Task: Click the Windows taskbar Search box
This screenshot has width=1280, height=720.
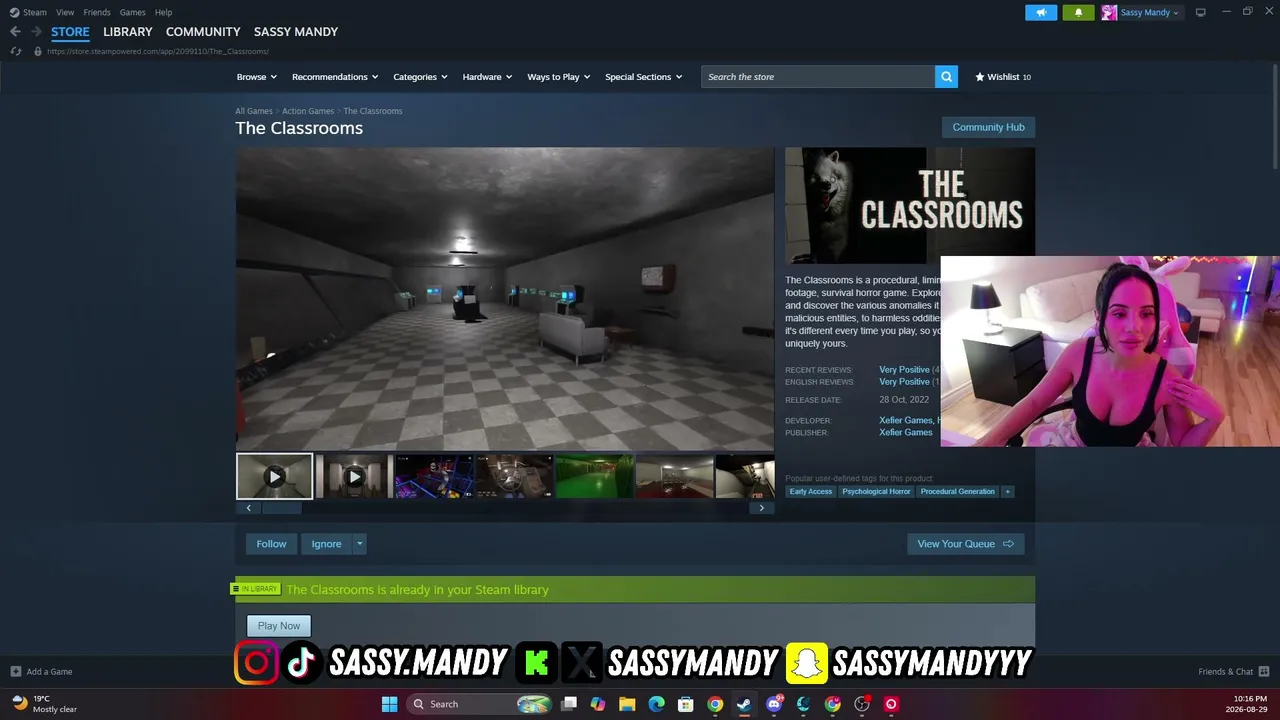Action: (479, 704)
